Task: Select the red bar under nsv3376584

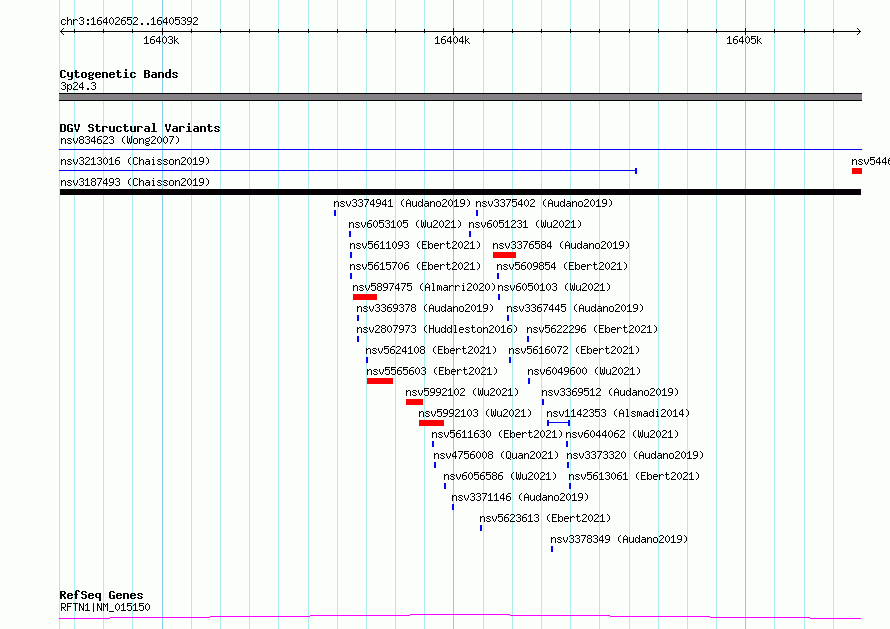Action: coord(504,255)
